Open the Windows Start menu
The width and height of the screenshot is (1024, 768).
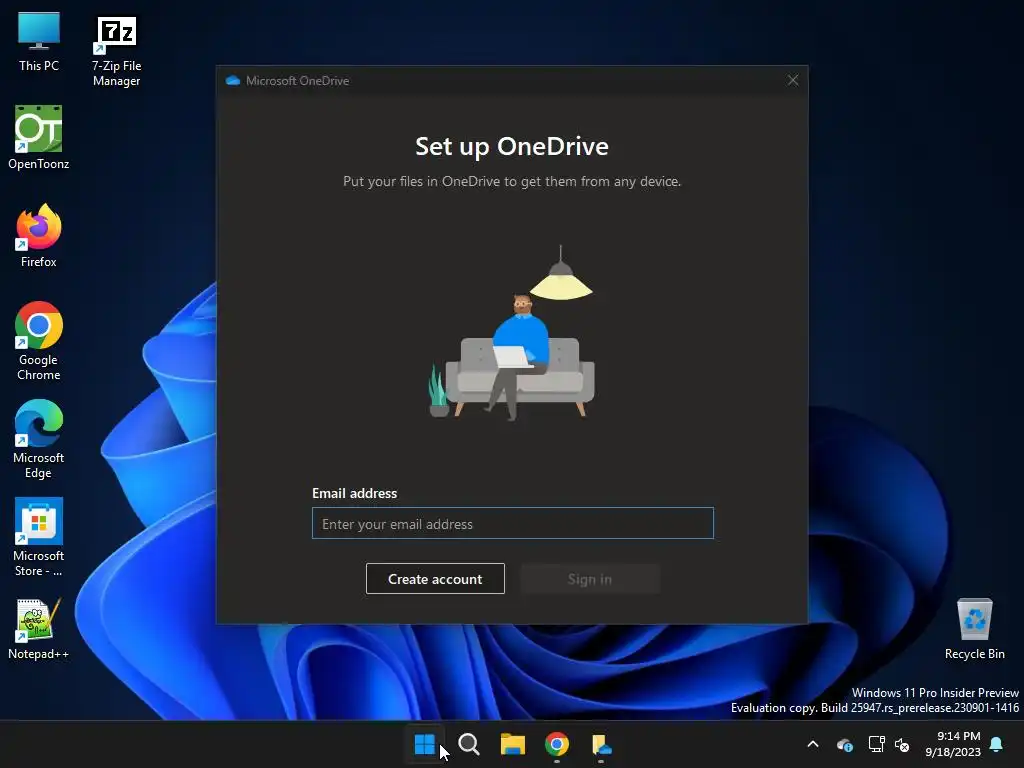424,744
